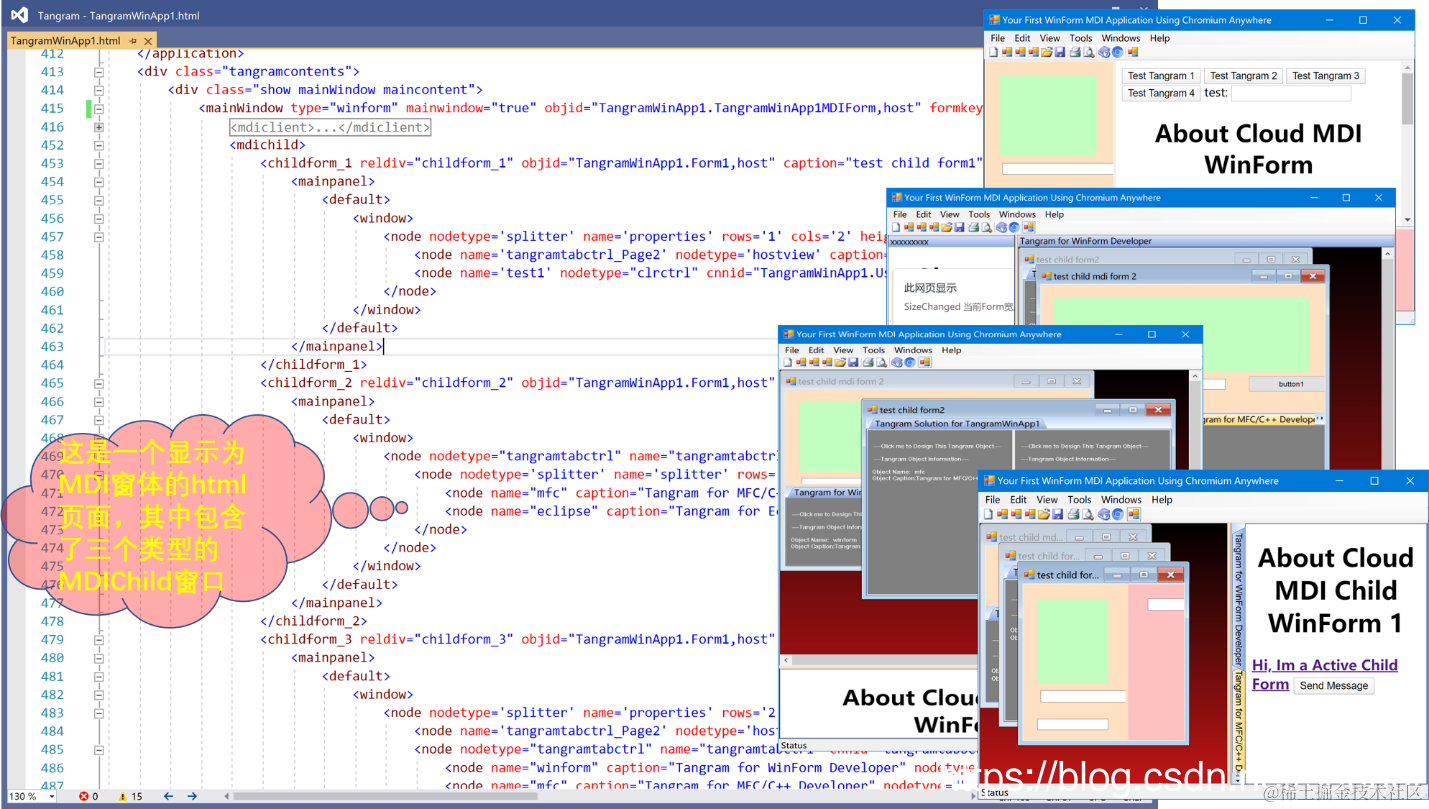Screen dimensions: 1429x809
Task: Click the Test Tangram 4 button
Action: coord(1160,93)
